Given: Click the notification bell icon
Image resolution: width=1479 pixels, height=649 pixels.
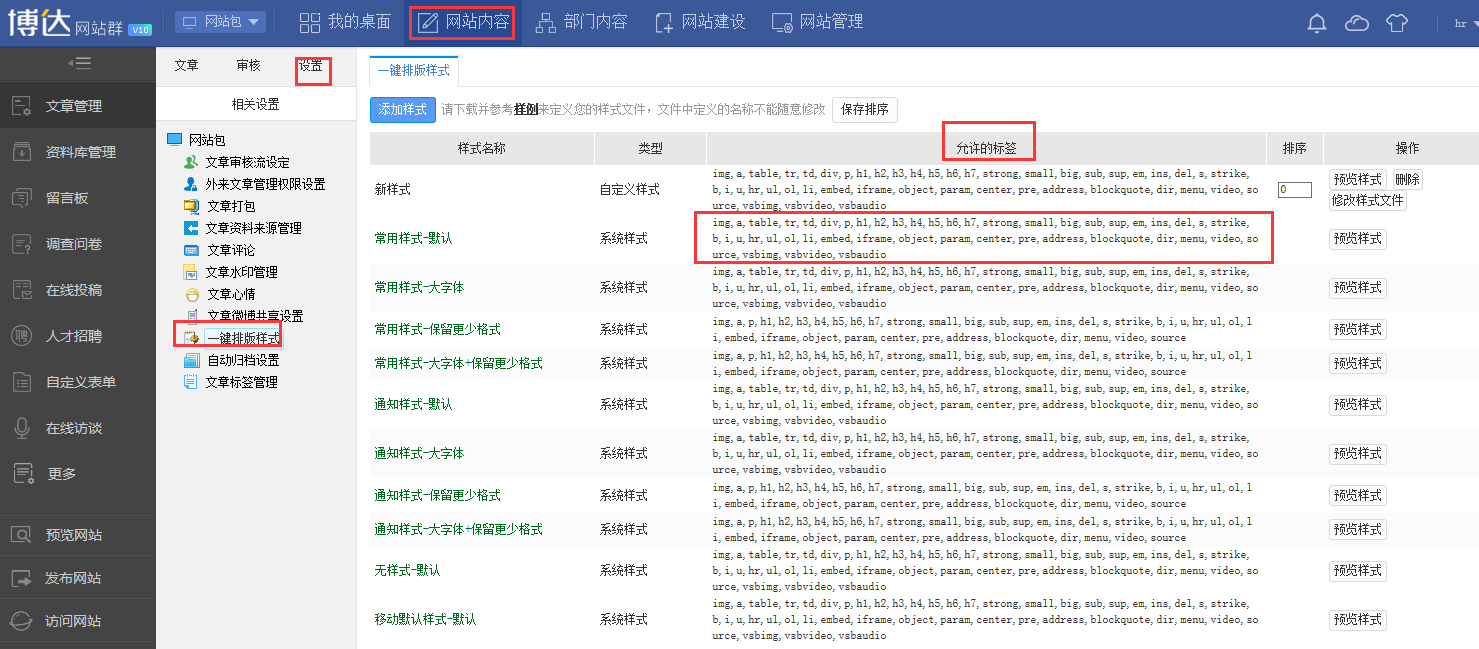Looking at the screenshot, I should (1317, 23).
